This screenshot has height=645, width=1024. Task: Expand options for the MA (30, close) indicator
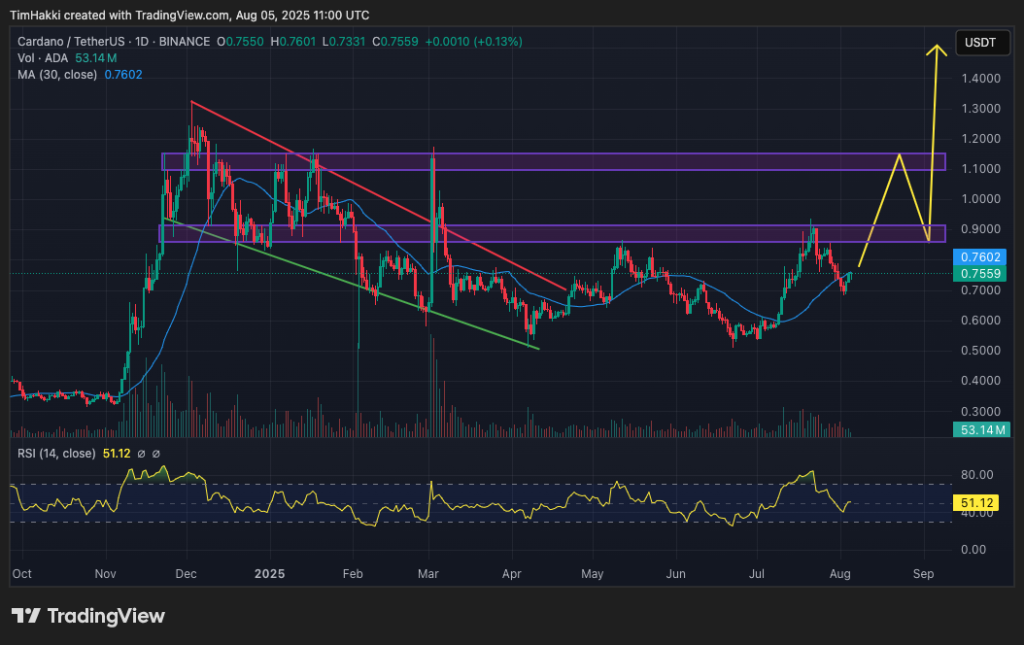[x=60, y=73]
